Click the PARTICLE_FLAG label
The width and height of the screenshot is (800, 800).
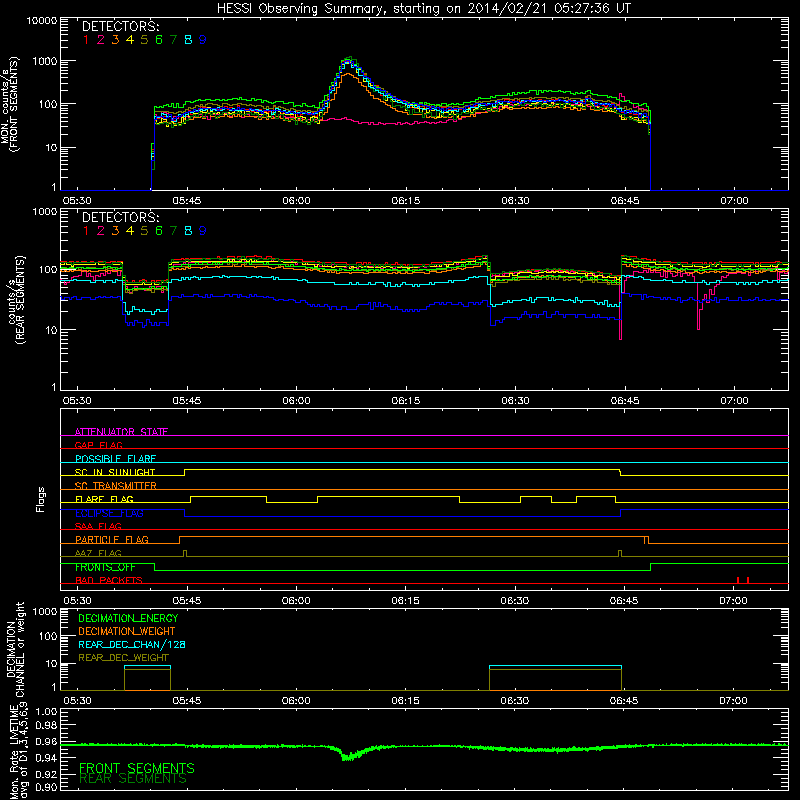coord(112,539)
